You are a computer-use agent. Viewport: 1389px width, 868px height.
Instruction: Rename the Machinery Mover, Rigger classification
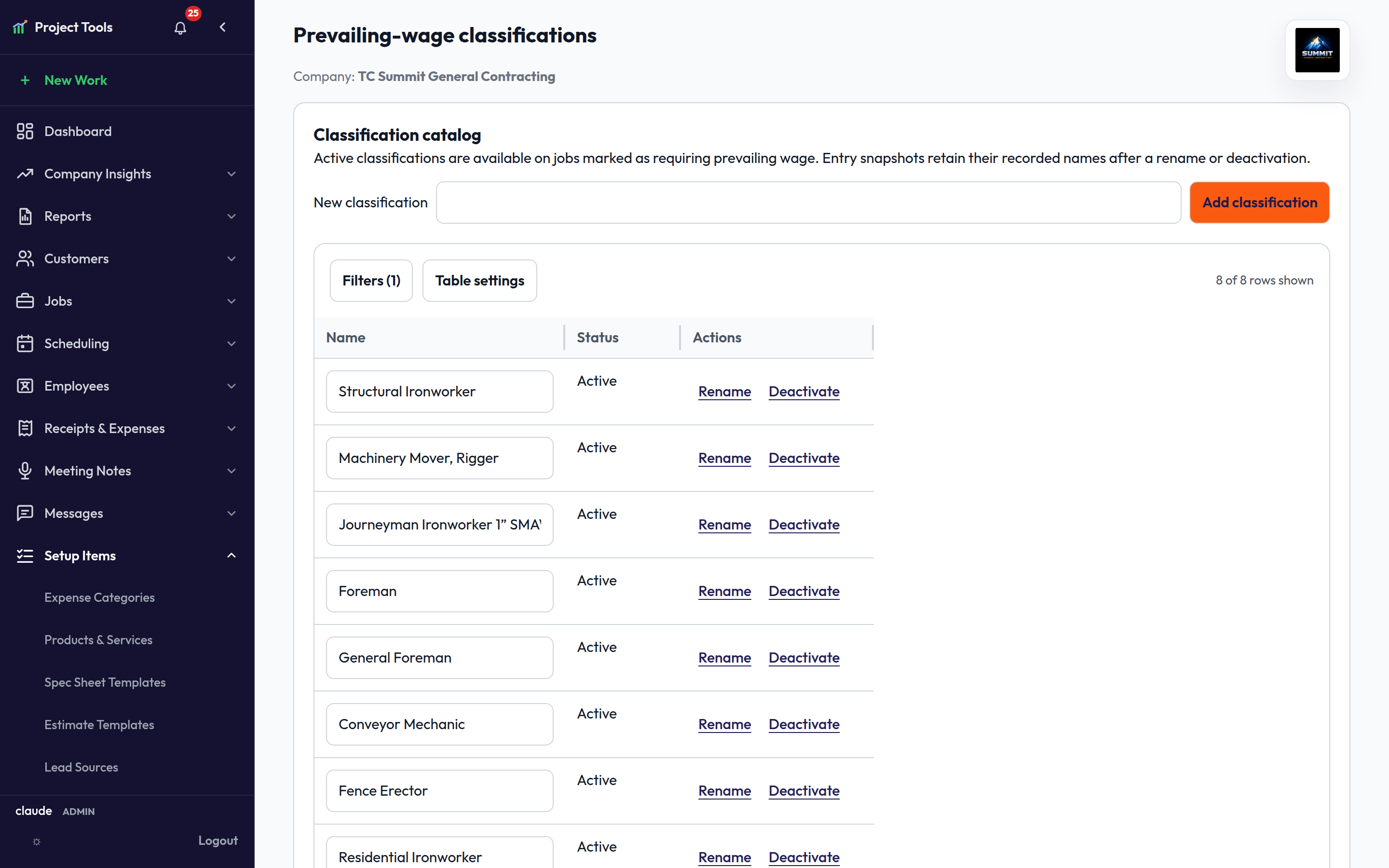(724, 458)
